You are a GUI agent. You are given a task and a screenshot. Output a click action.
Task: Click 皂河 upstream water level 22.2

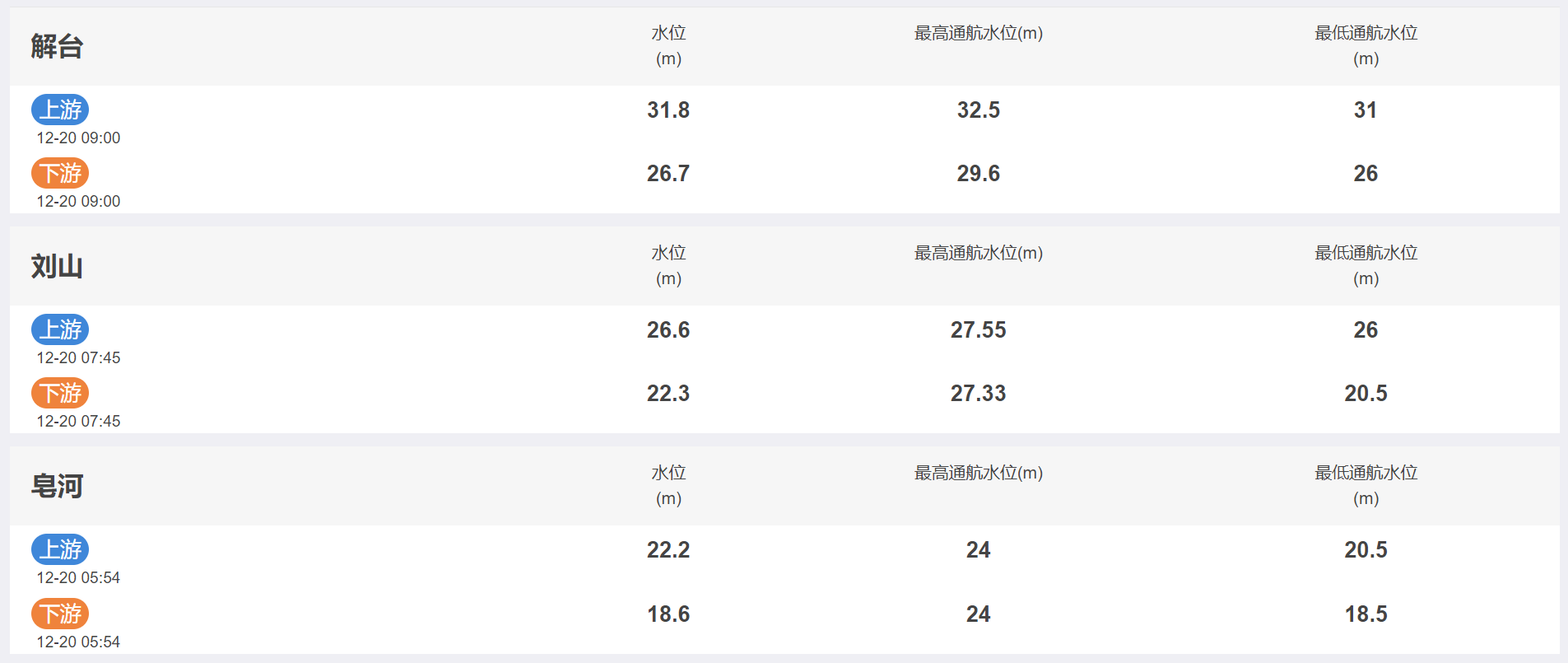(x=668, y=549)
